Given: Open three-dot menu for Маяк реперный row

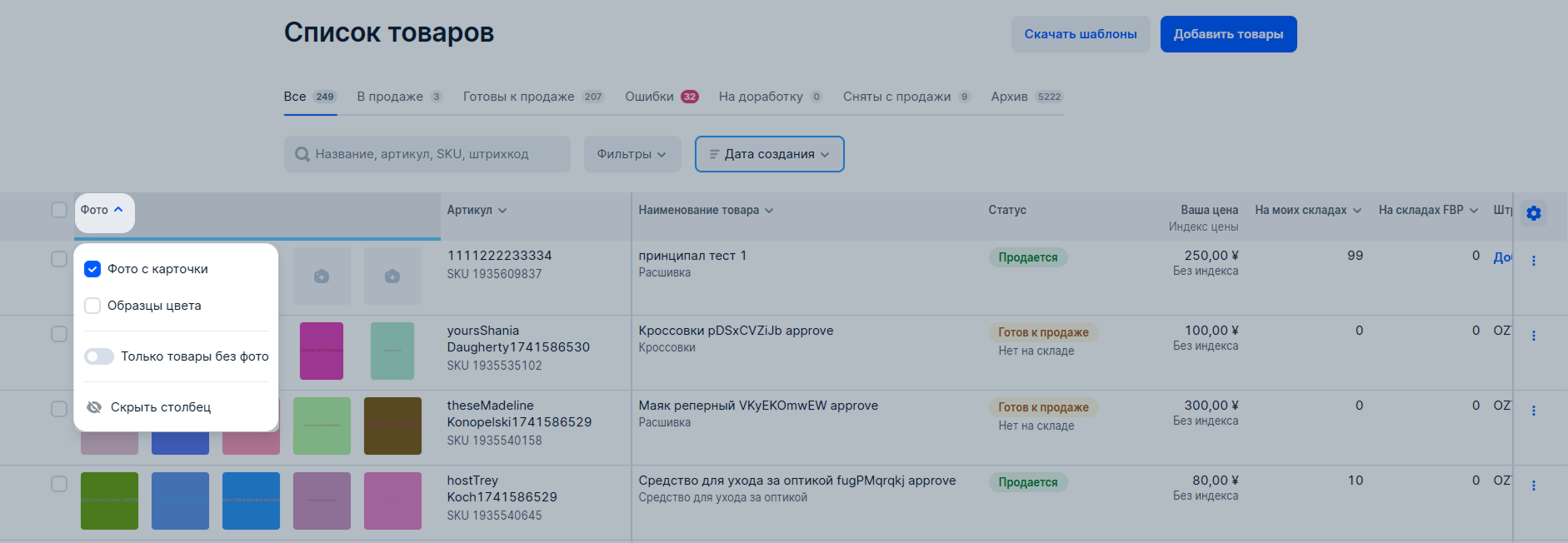Looking at the screenshot, I should (1533, 411).
